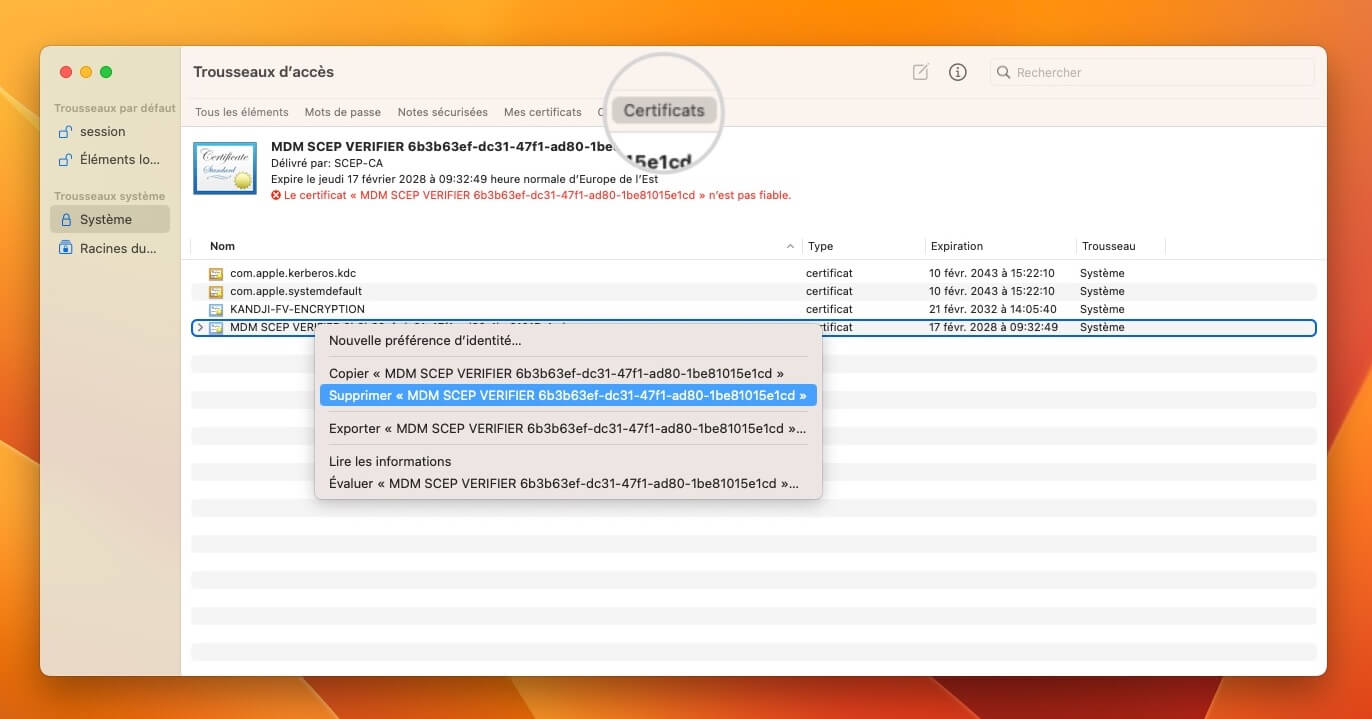Screen dimensions: 1372x719
Task: Click the 17 févr. 2028 à 09:32:49 cell
Action: coord(993,327)
